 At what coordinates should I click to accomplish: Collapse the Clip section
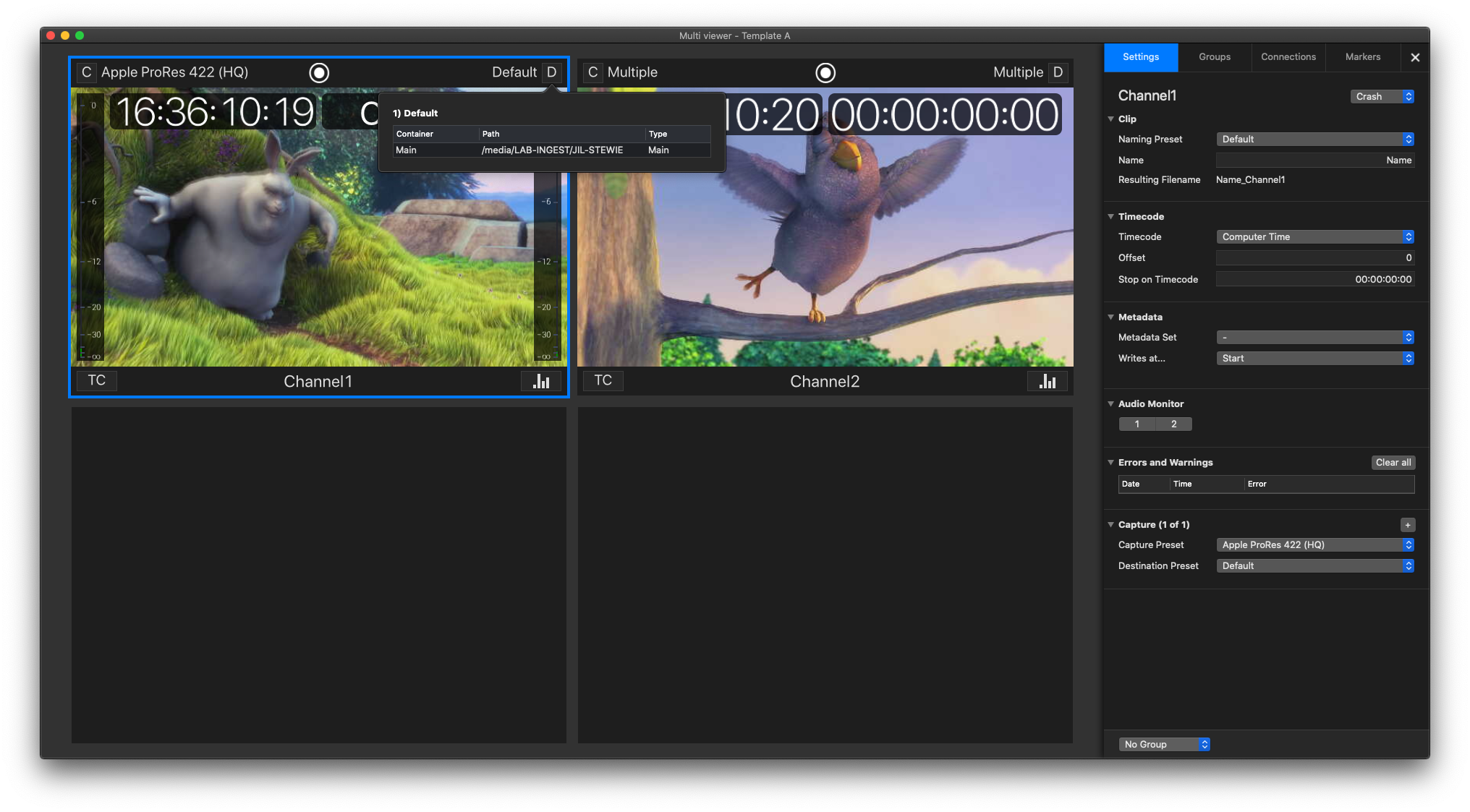1110,119
